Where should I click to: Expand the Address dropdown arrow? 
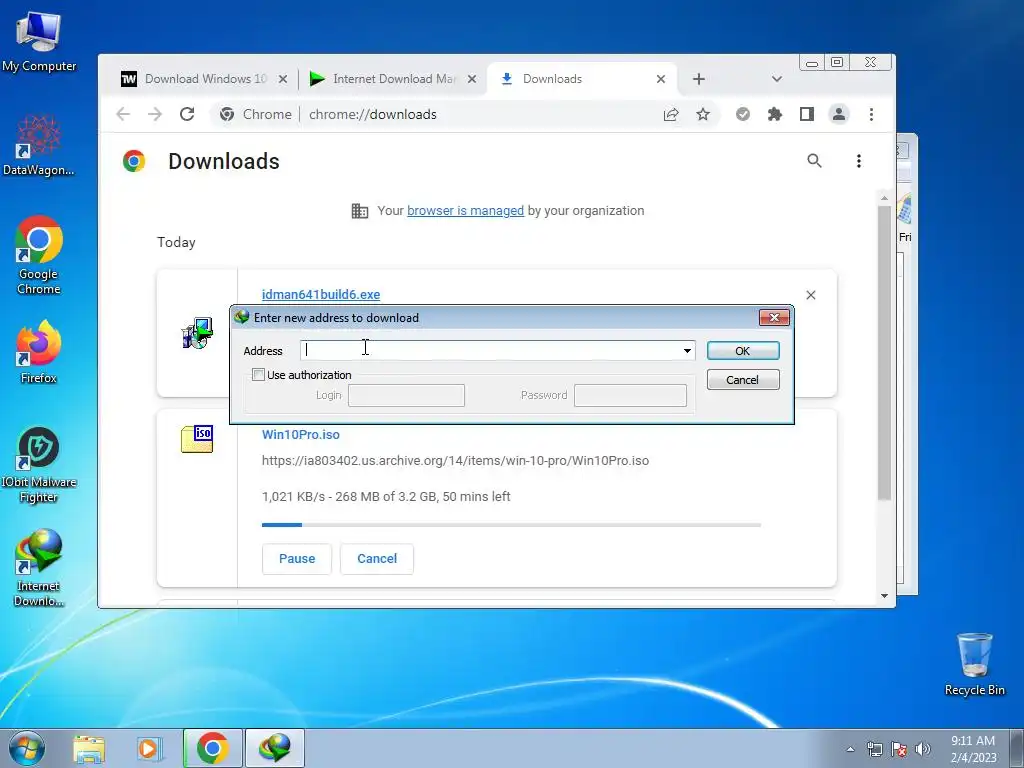click(687, 351)
